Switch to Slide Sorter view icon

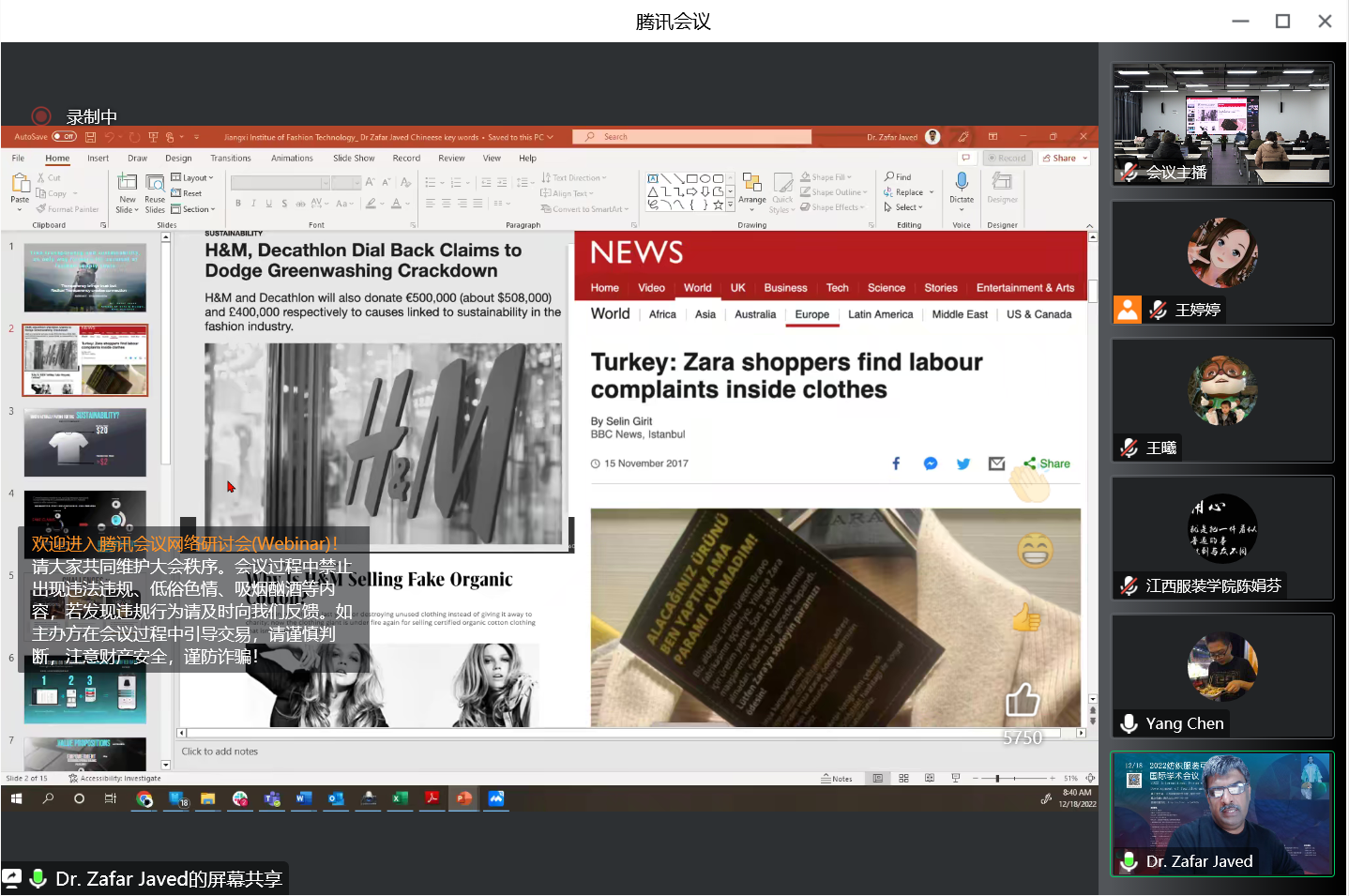(903, 779)
